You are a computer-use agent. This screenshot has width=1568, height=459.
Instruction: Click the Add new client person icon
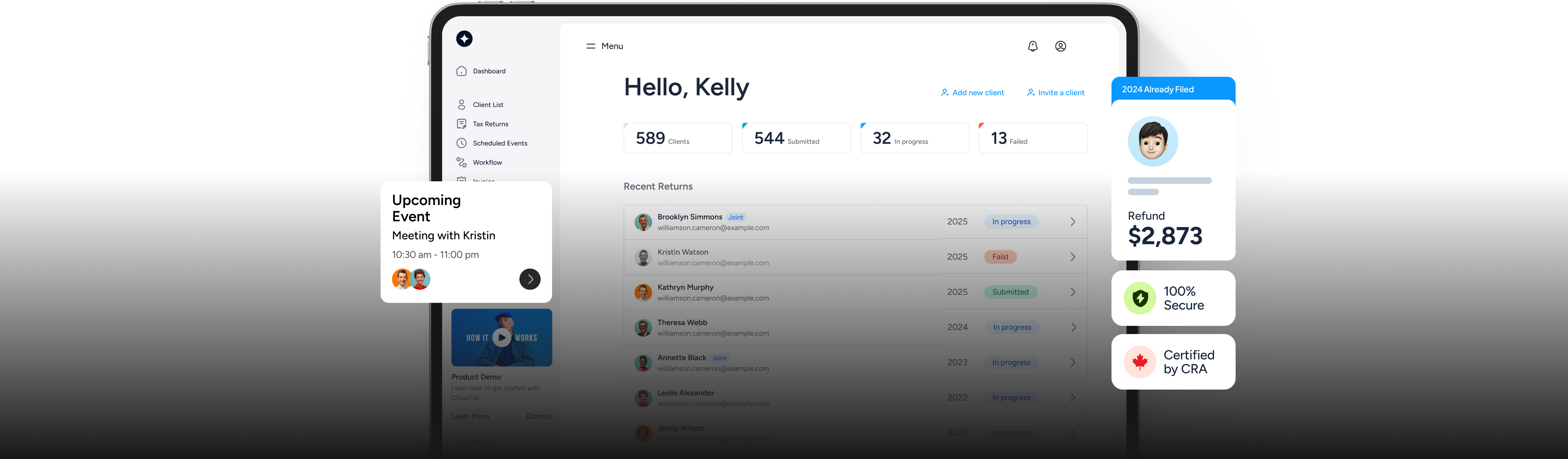(945, 93)
